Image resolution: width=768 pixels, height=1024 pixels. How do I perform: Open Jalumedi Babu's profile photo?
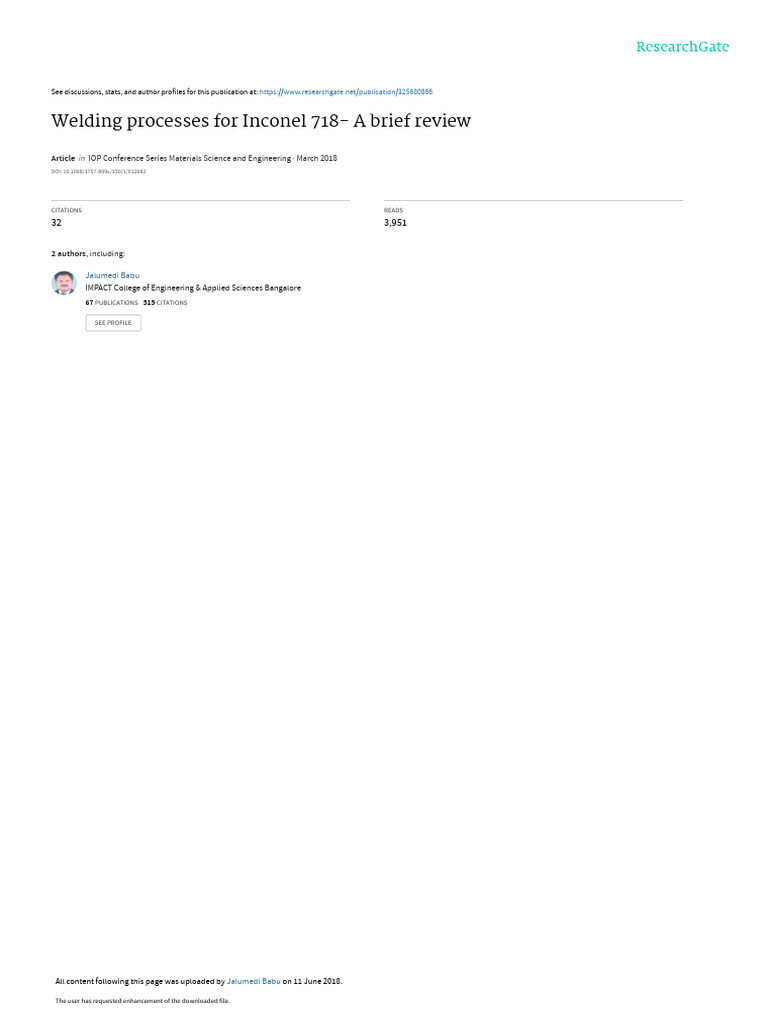coord(64,283)
